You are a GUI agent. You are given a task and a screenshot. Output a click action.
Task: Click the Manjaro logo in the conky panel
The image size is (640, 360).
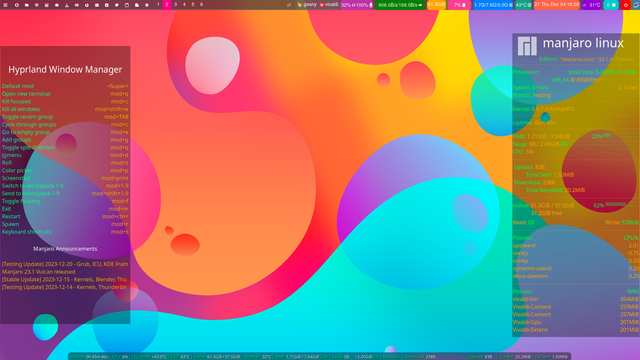[527, 46]
